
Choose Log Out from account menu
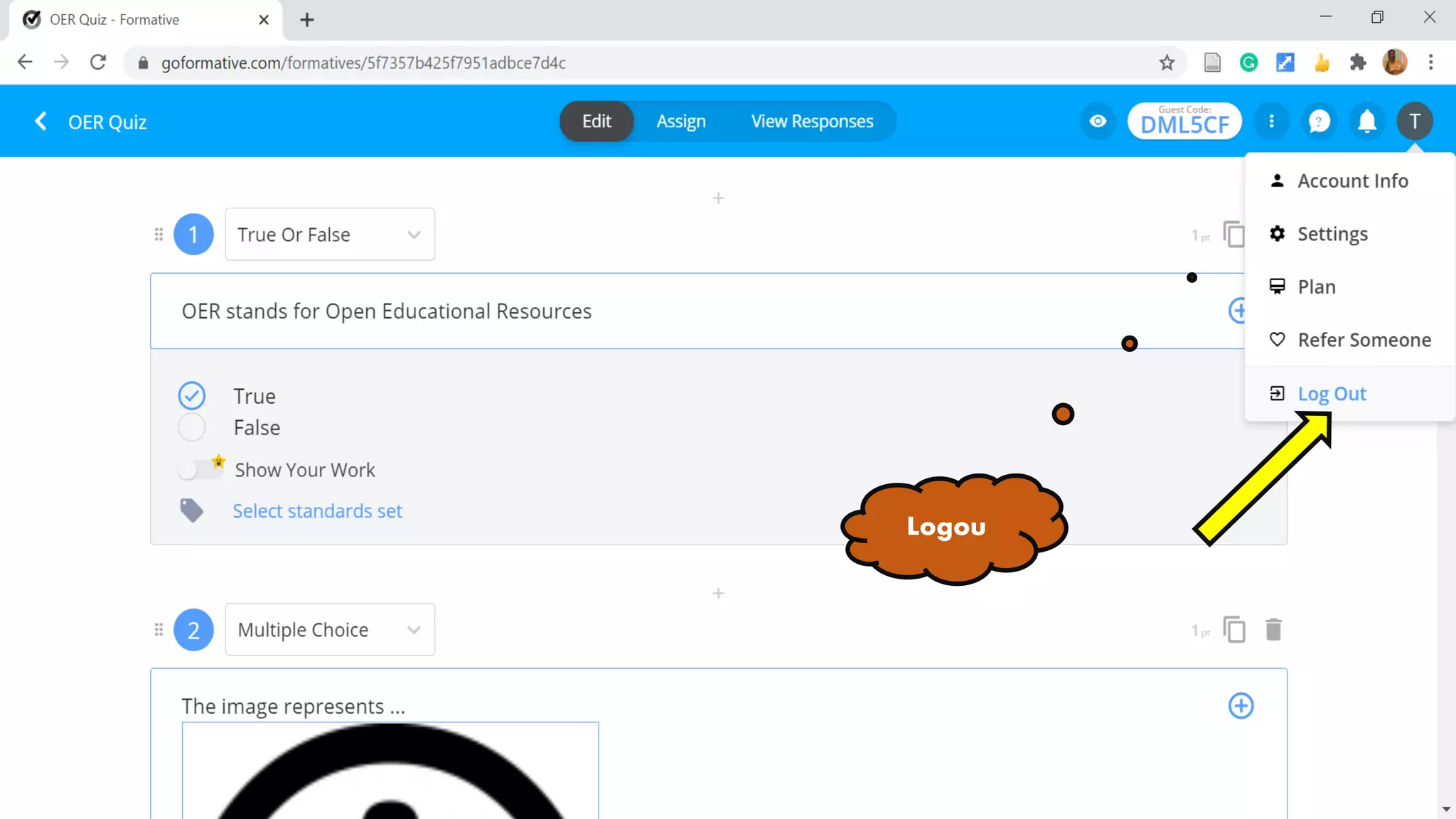[1331, 394]
